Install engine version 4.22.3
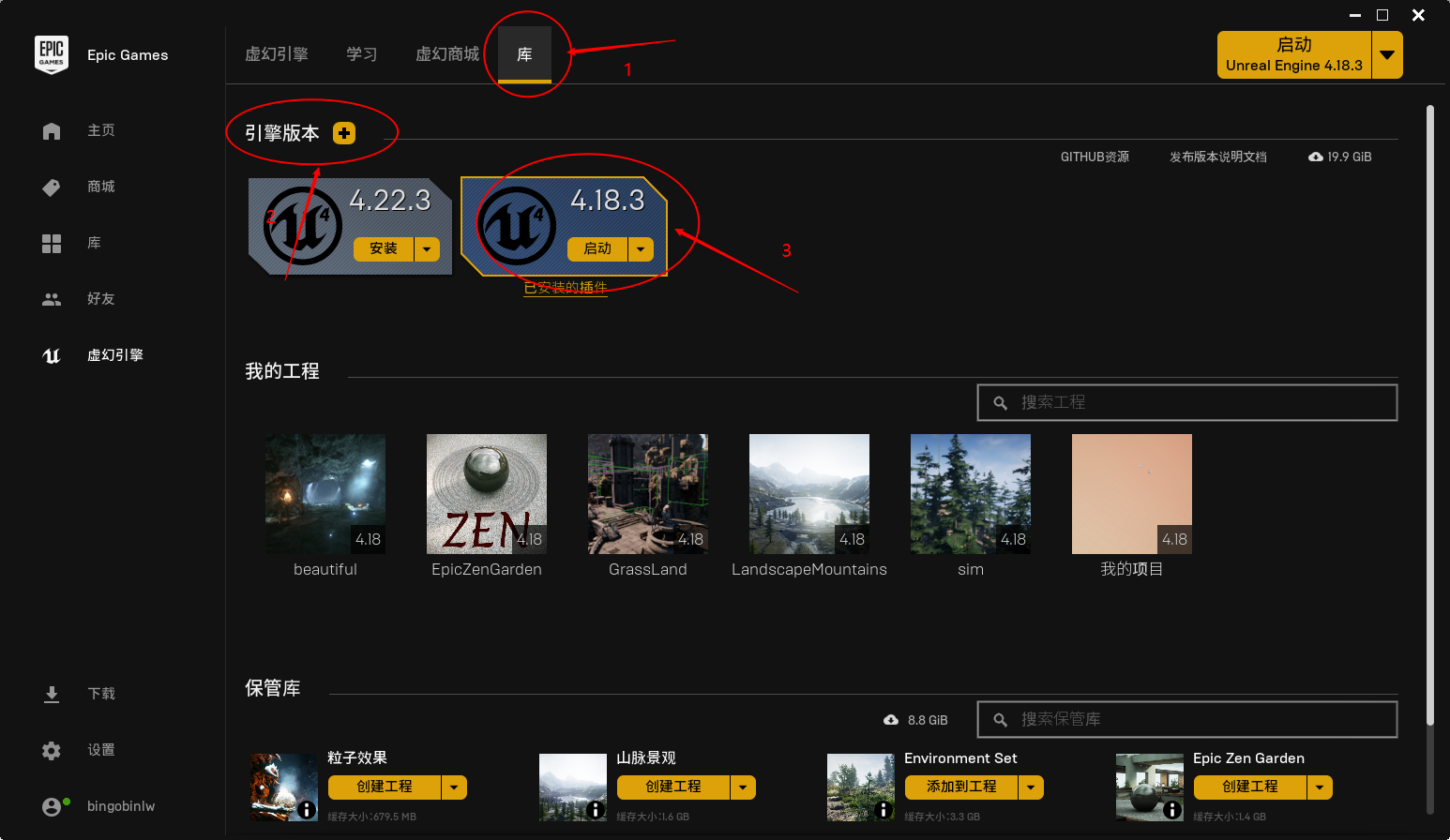1450x840 pixels. tap(384, 248)
